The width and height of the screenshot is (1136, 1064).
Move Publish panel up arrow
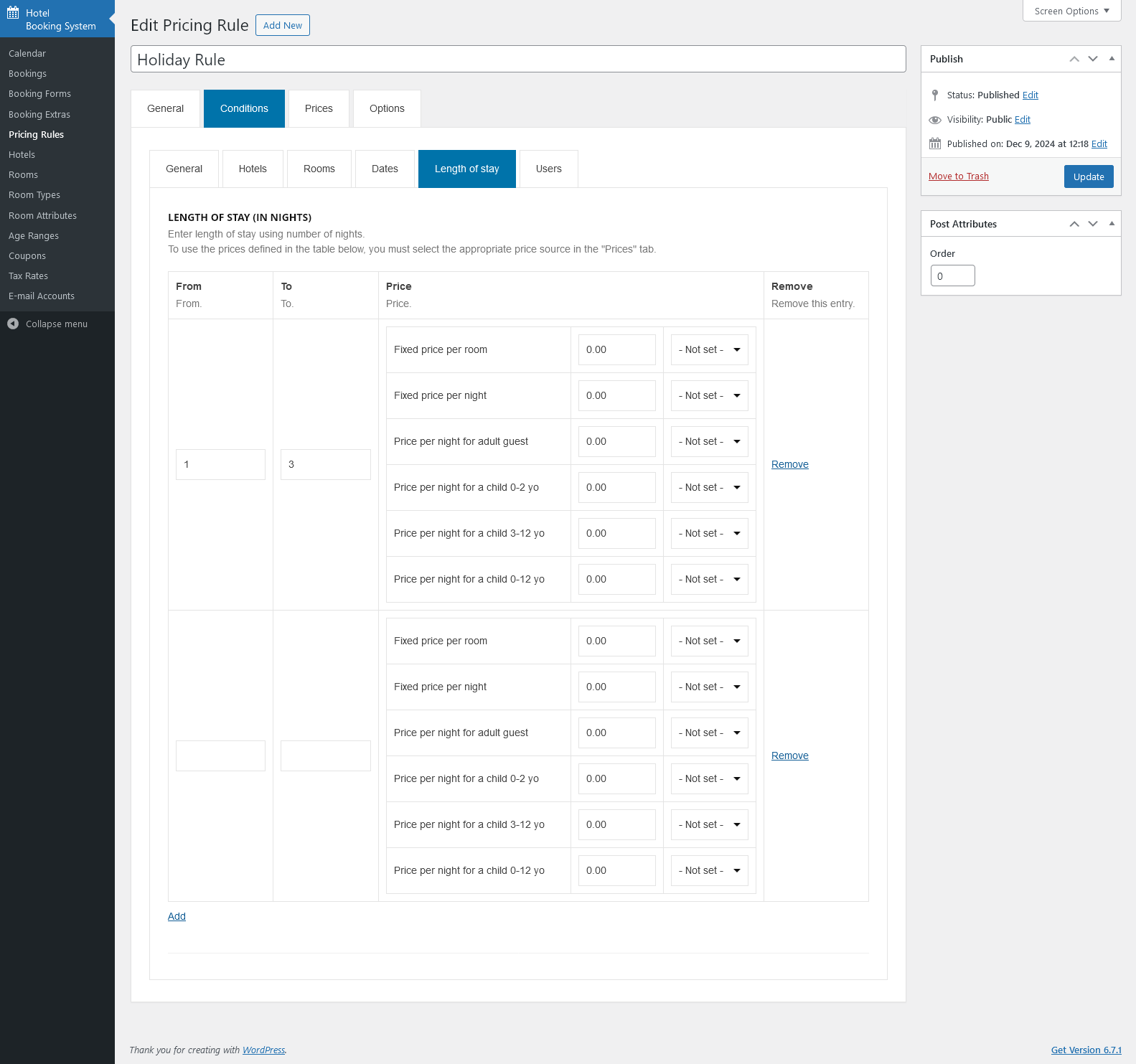point(1074,59)
